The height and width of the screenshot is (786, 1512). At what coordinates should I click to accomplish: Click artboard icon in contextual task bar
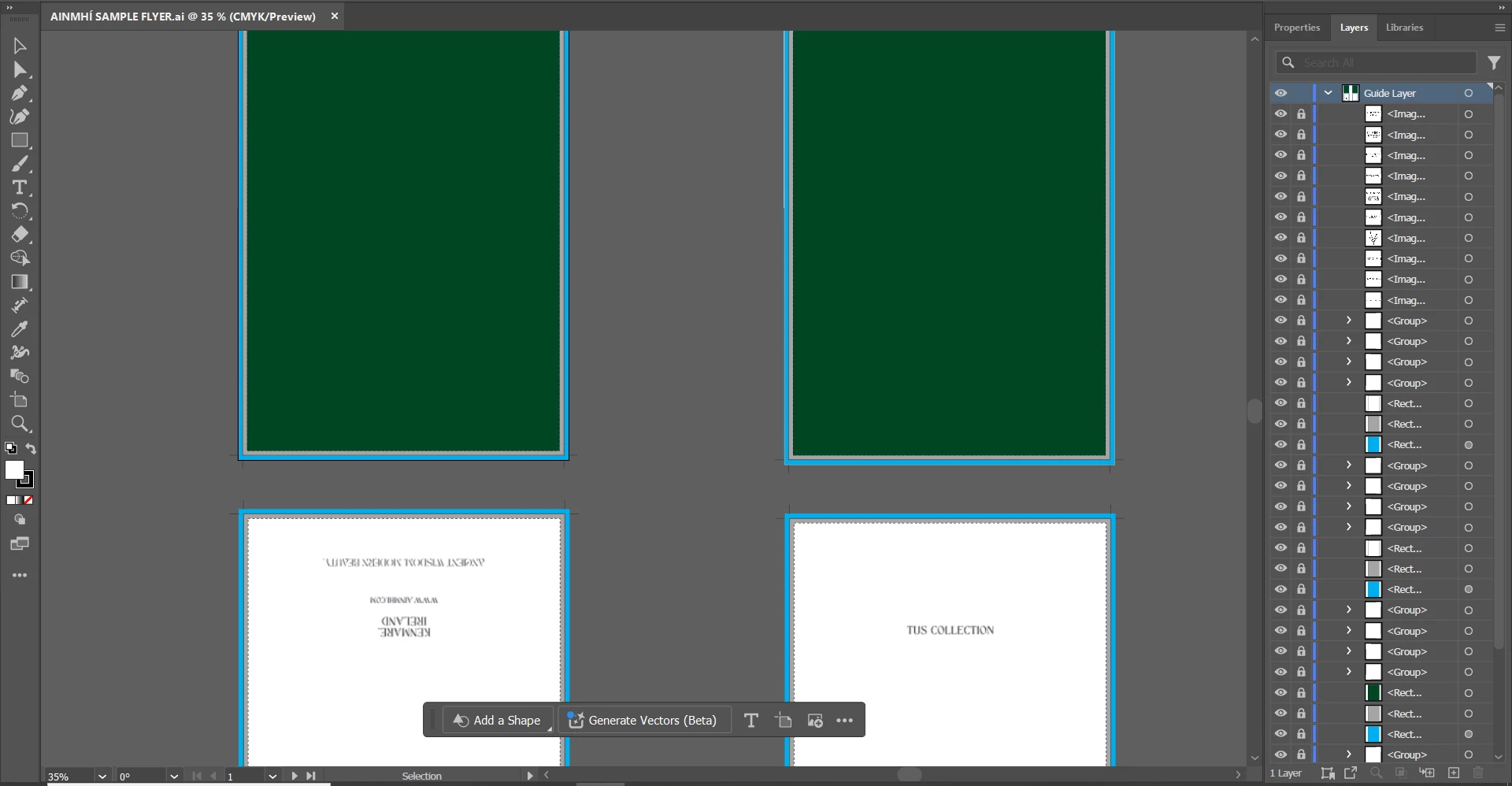point(783,721)
